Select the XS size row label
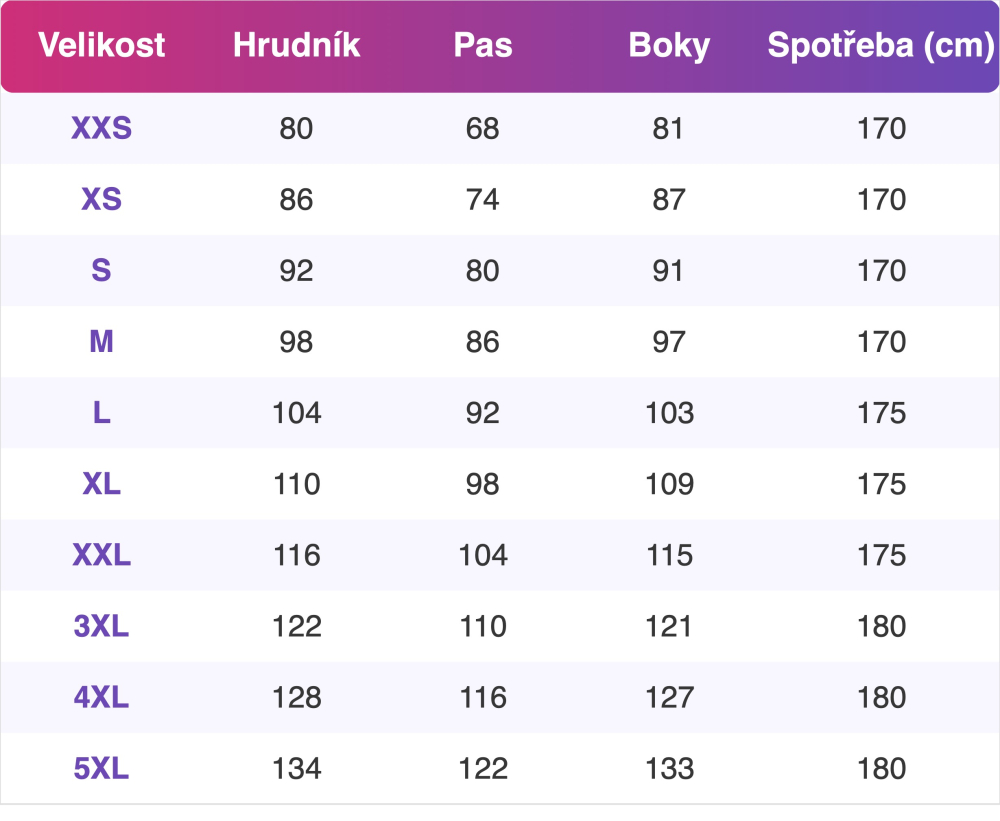This screenshot has width=1000, height=821. (101, 200)
